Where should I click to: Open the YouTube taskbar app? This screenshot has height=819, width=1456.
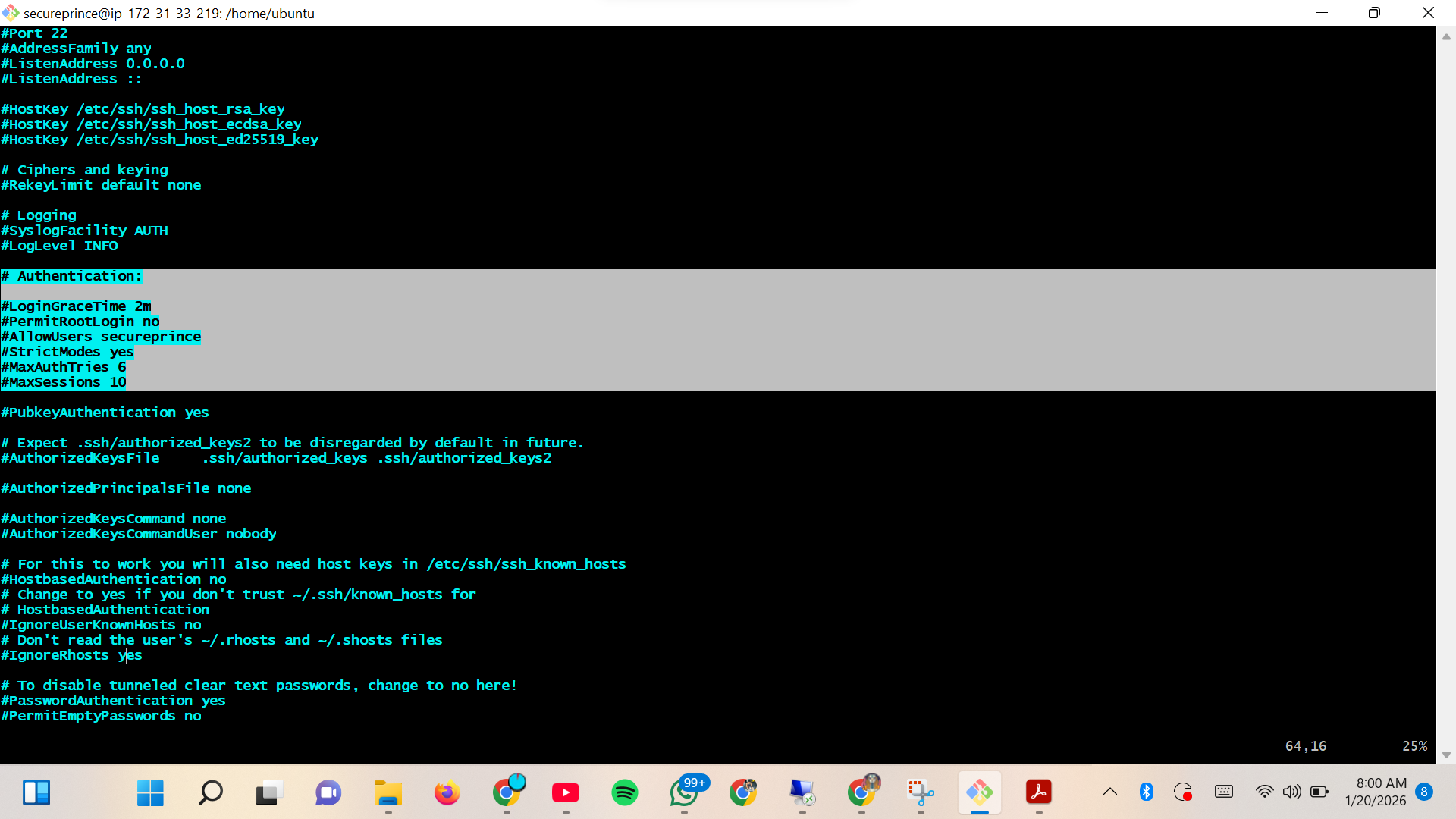566,792
